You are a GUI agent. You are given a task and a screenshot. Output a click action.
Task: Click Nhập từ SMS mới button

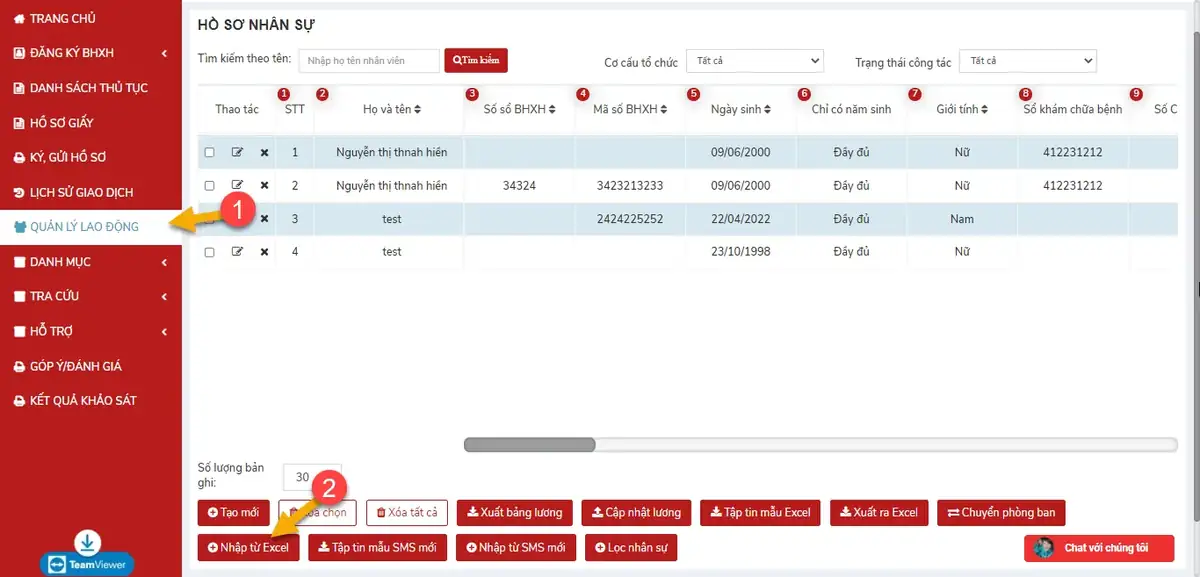[516, 547]
